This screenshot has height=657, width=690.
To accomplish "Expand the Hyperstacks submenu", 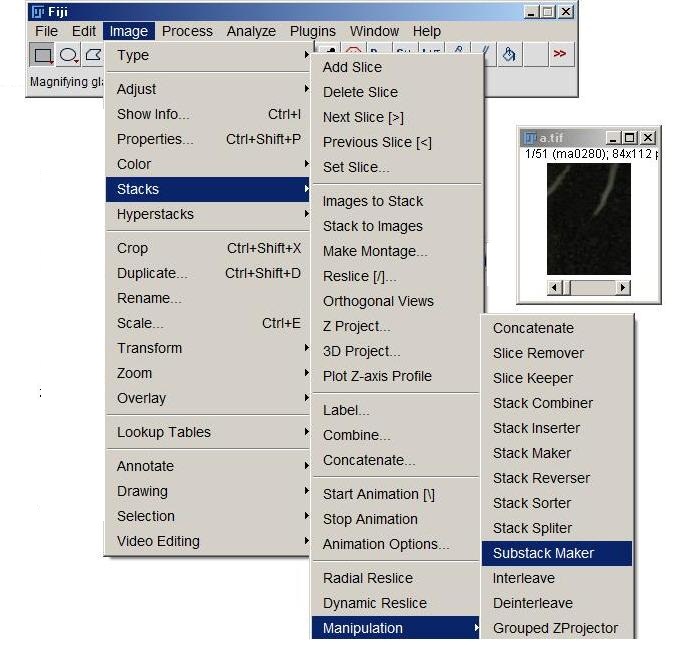I will 208,214.
